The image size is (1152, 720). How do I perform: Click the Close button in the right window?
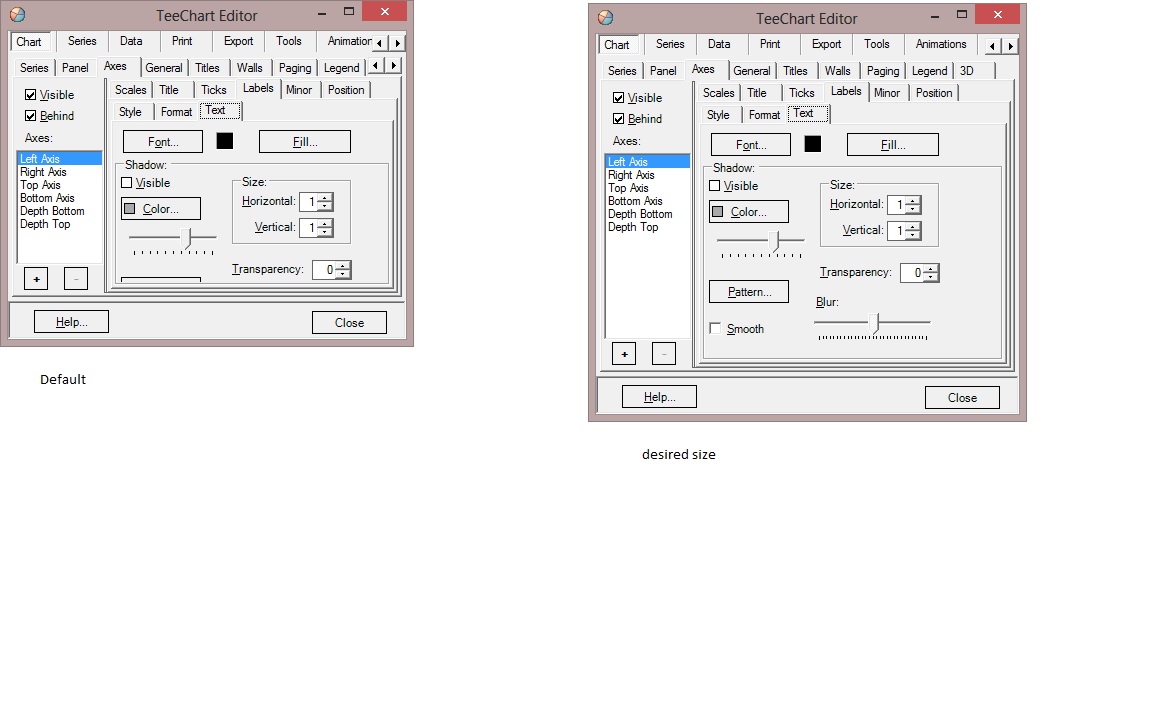point(962,397)
